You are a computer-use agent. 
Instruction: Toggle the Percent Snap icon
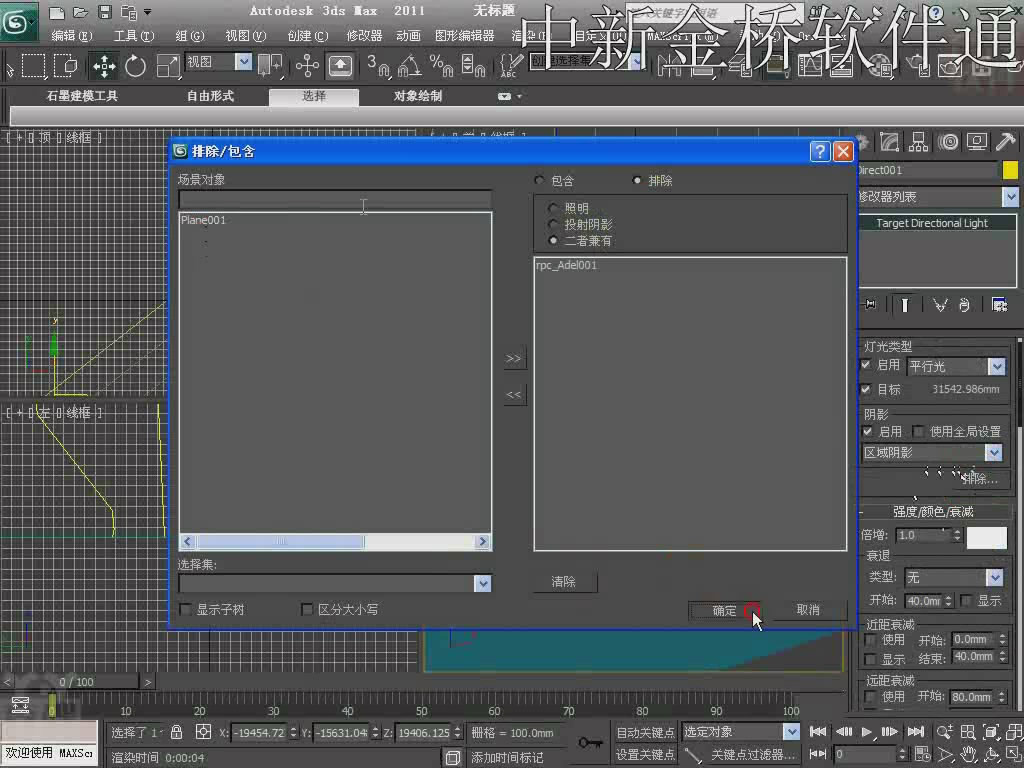pos(441,65)
